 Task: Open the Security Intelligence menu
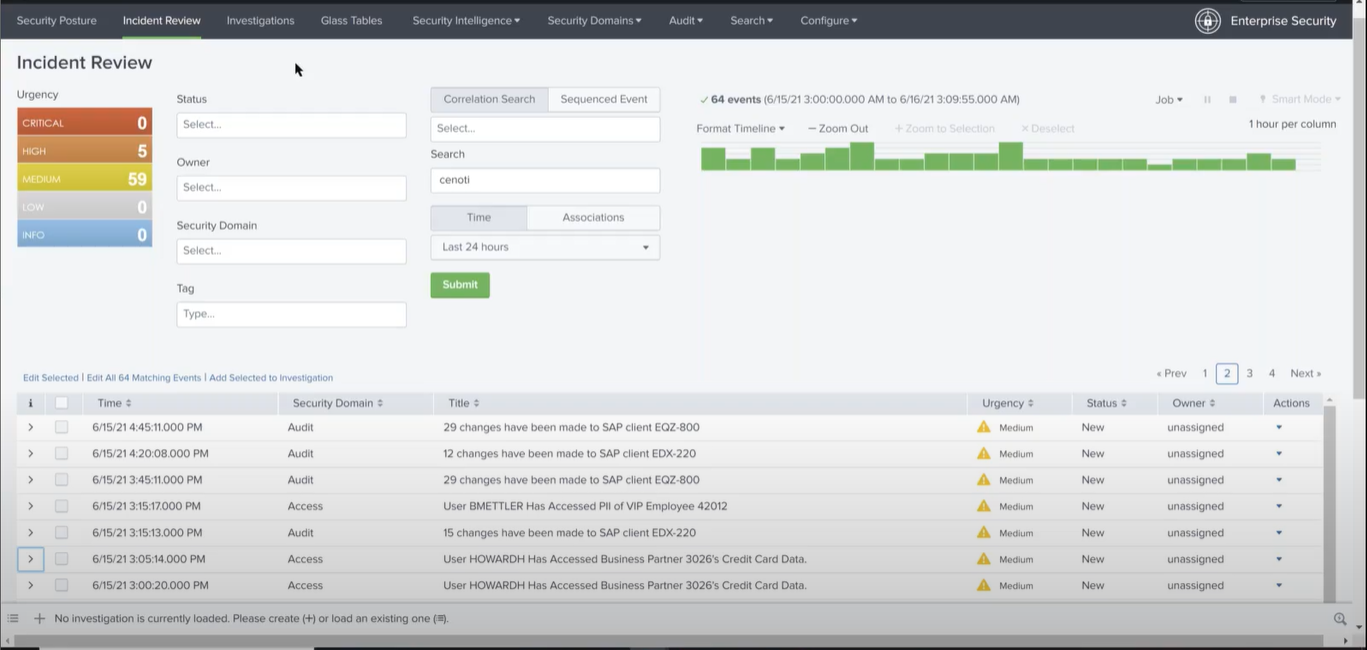coord(466,20)
